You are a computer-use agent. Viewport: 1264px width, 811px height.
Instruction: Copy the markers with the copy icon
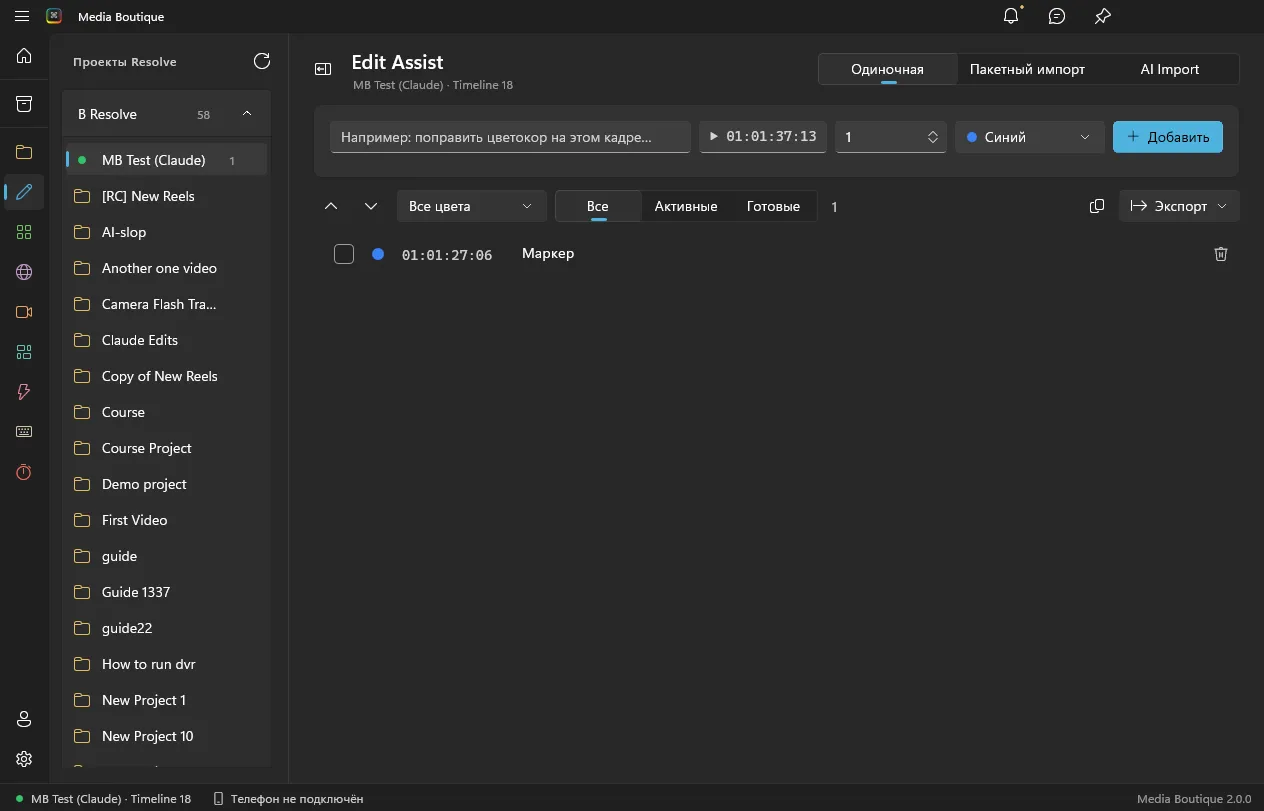[x=1097, y=206]
